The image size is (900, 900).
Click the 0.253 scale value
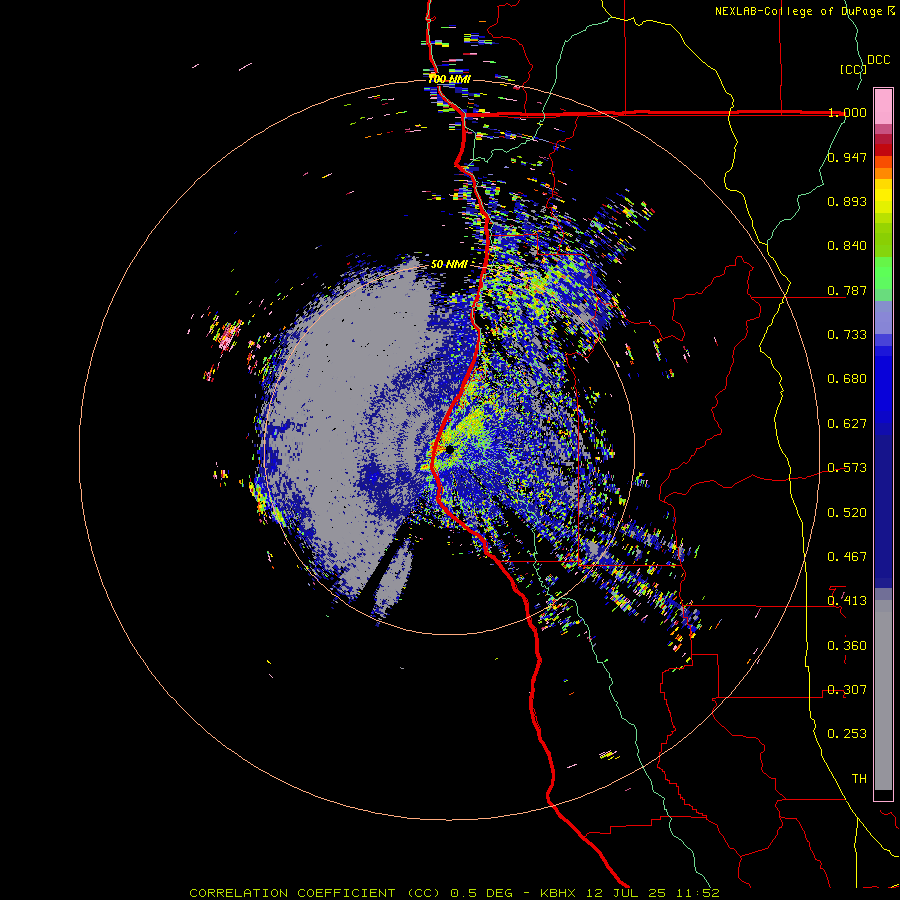847,734
